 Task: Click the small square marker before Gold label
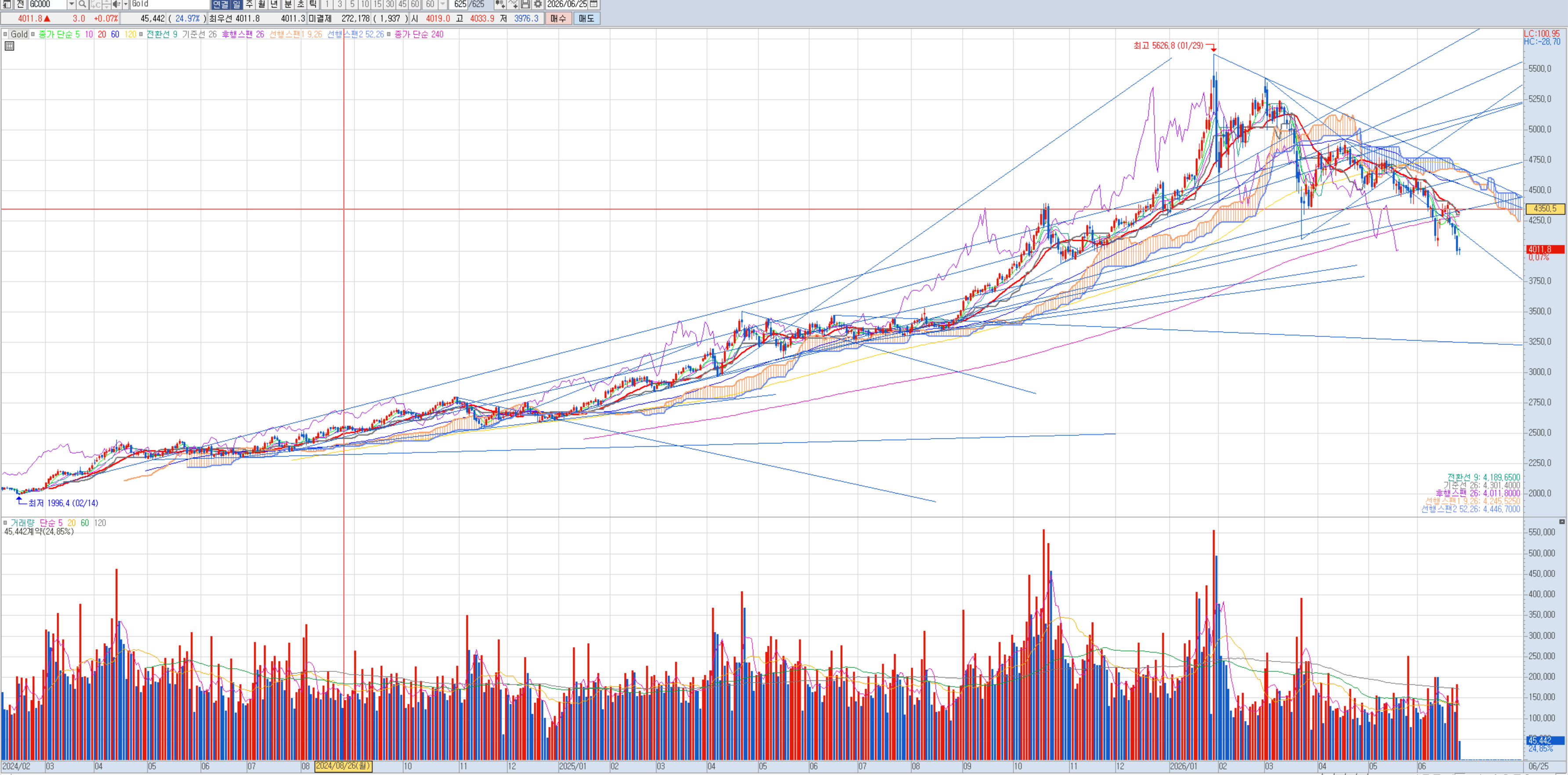point(5,34)
